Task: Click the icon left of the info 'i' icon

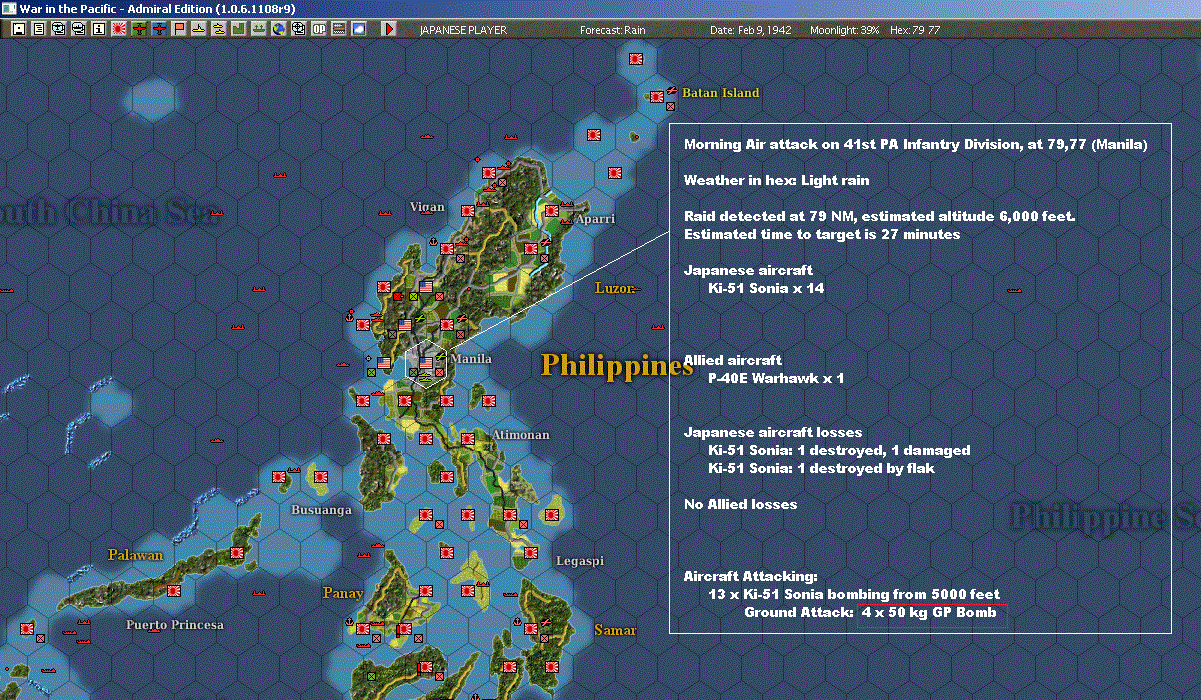Action: coord(78,29)
